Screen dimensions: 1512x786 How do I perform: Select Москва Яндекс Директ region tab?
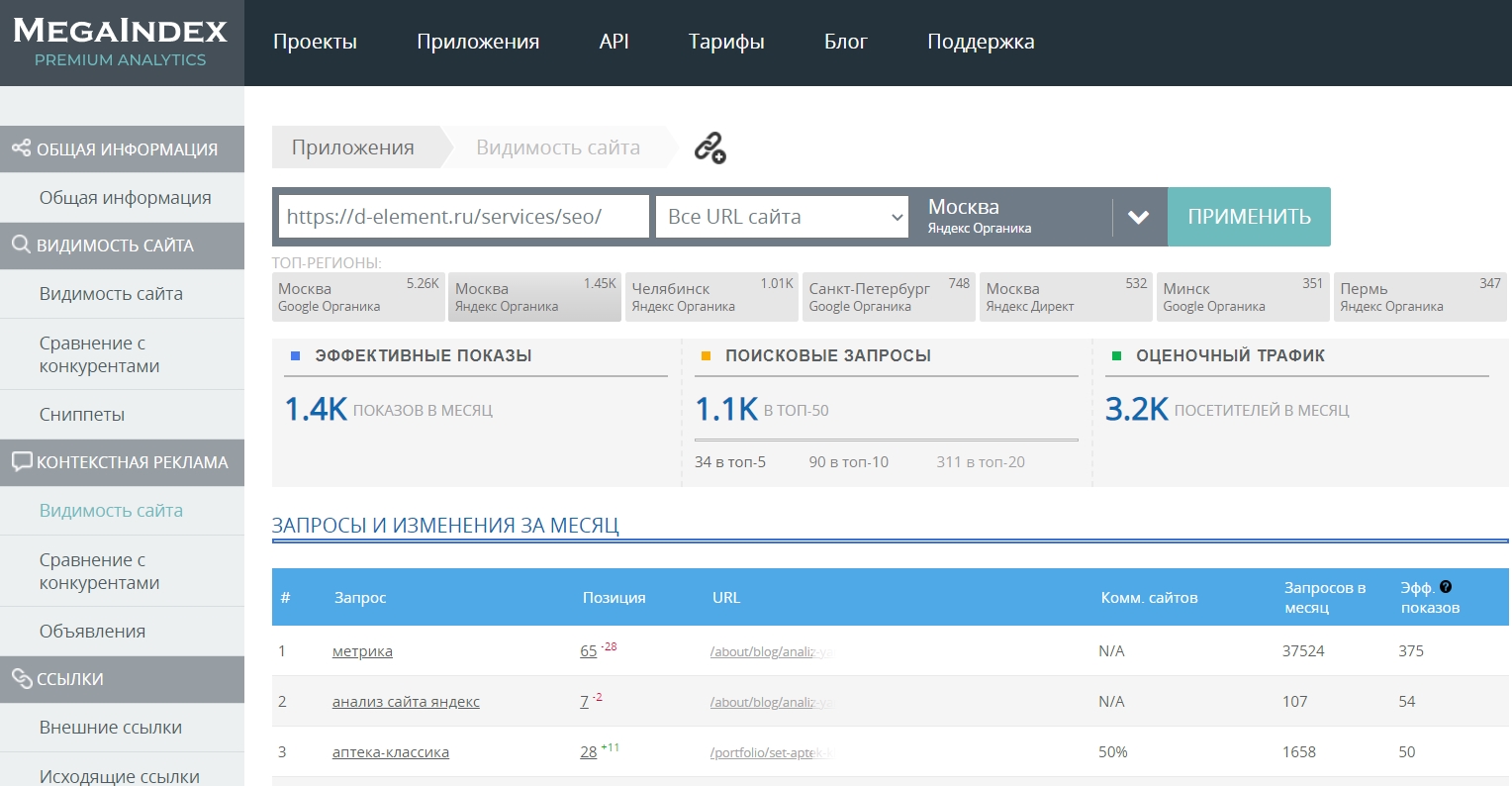[x=1067, y=297]
